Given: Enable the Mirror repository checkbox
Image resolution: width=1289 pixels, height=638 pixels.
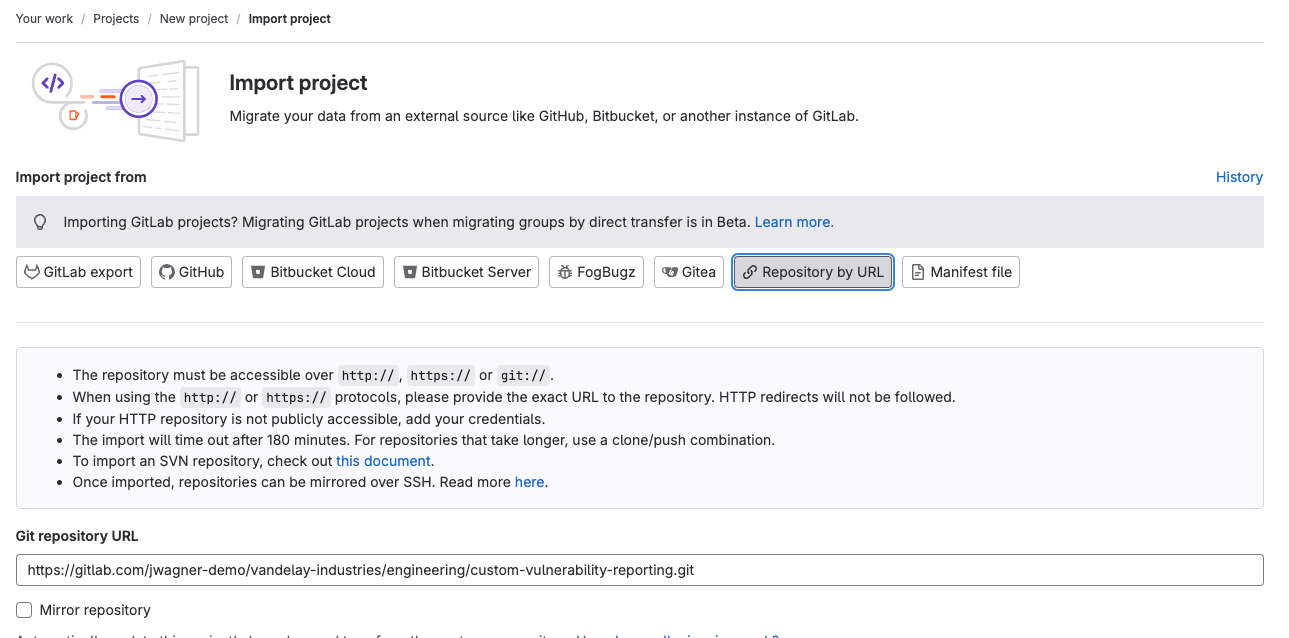Looking at the screenshot, I should (23, 610).
